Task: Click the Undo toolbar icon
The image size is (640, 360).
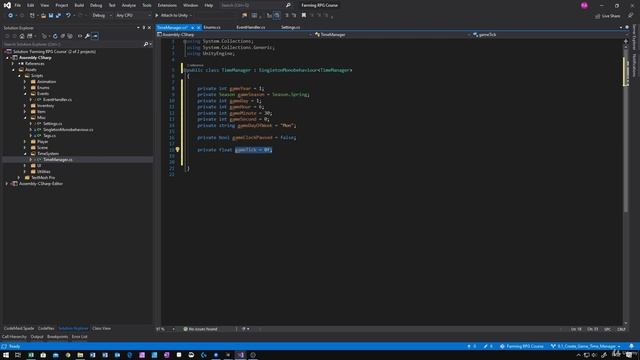Action: coord(68,16)
